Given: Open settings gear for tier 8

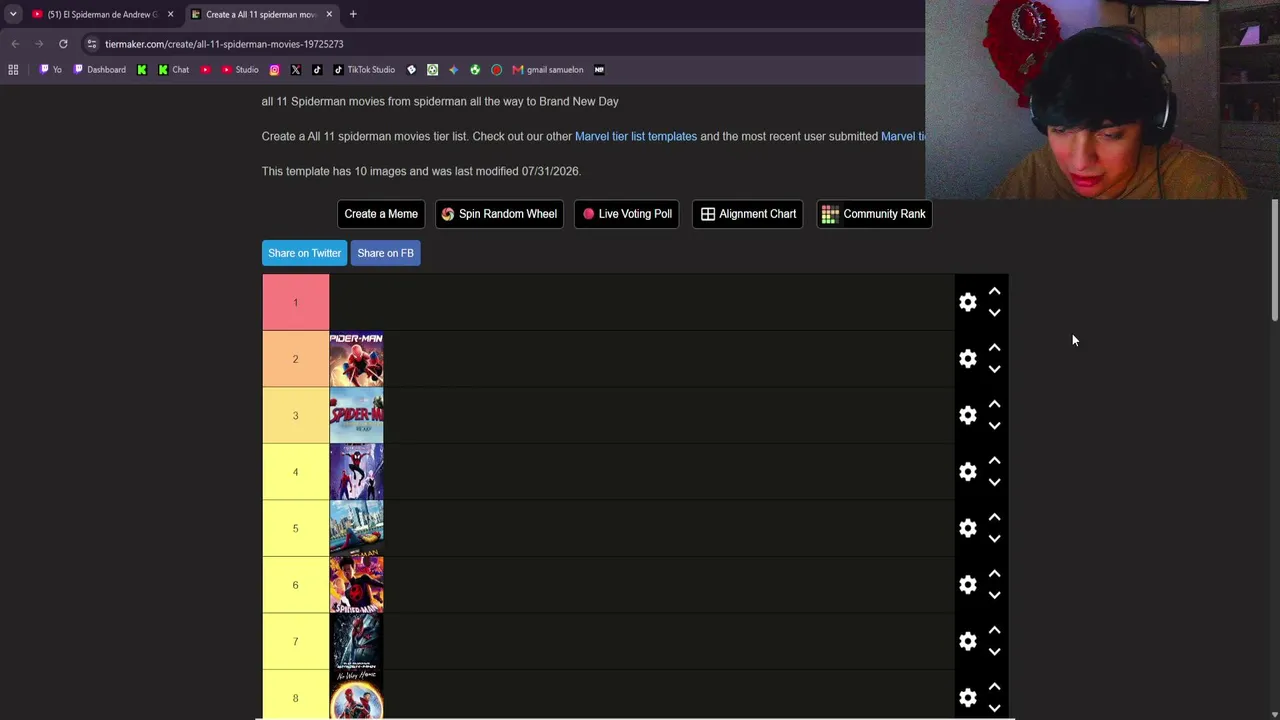Looking at the screenshot, I should (x=968, y=697).
